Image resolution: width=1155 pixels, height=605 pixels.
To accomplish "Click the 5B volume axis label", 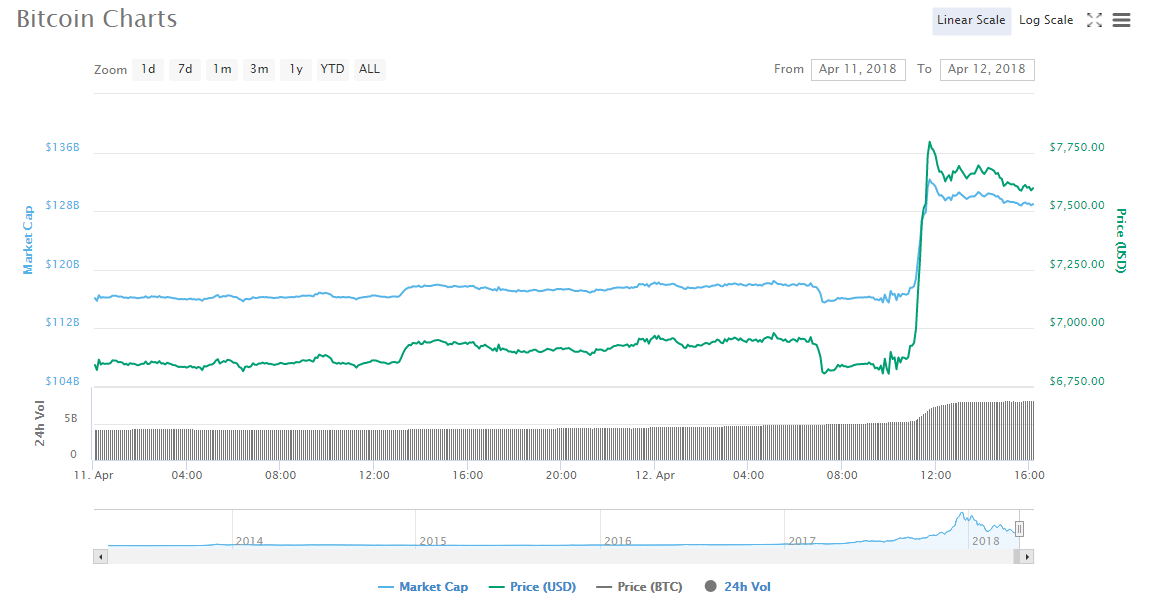I will coord(71,419).
